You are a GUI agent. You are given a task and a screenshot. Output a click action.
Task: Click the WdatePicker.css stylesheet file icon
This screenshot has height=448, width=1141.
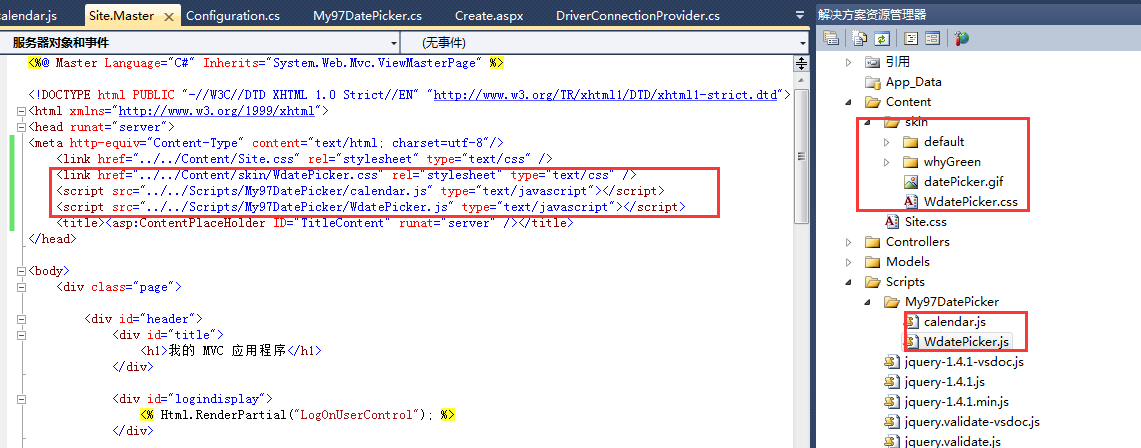[x=910, y=201]
